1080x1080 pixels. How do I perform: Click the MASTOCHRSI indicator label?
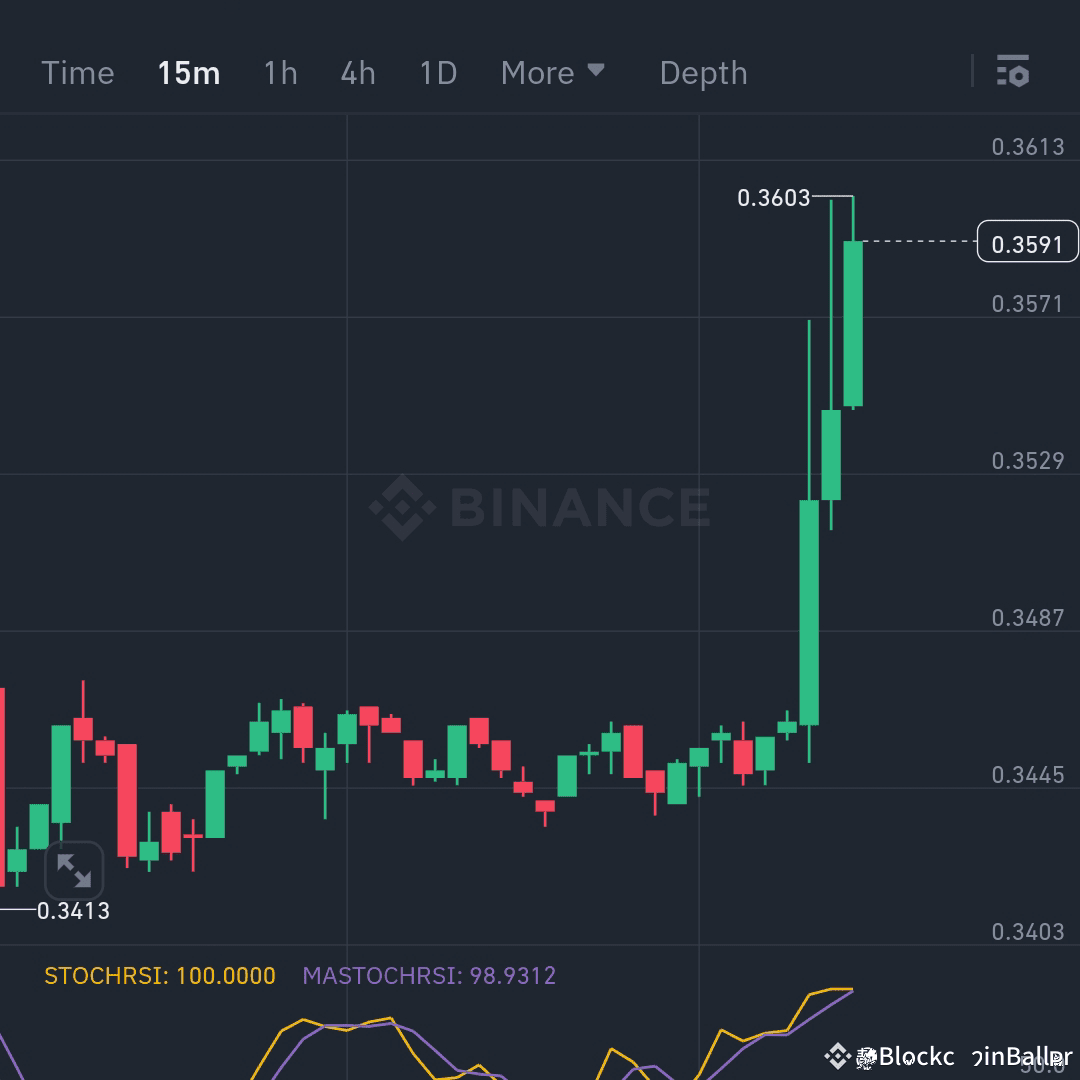(x=429, y=975)
